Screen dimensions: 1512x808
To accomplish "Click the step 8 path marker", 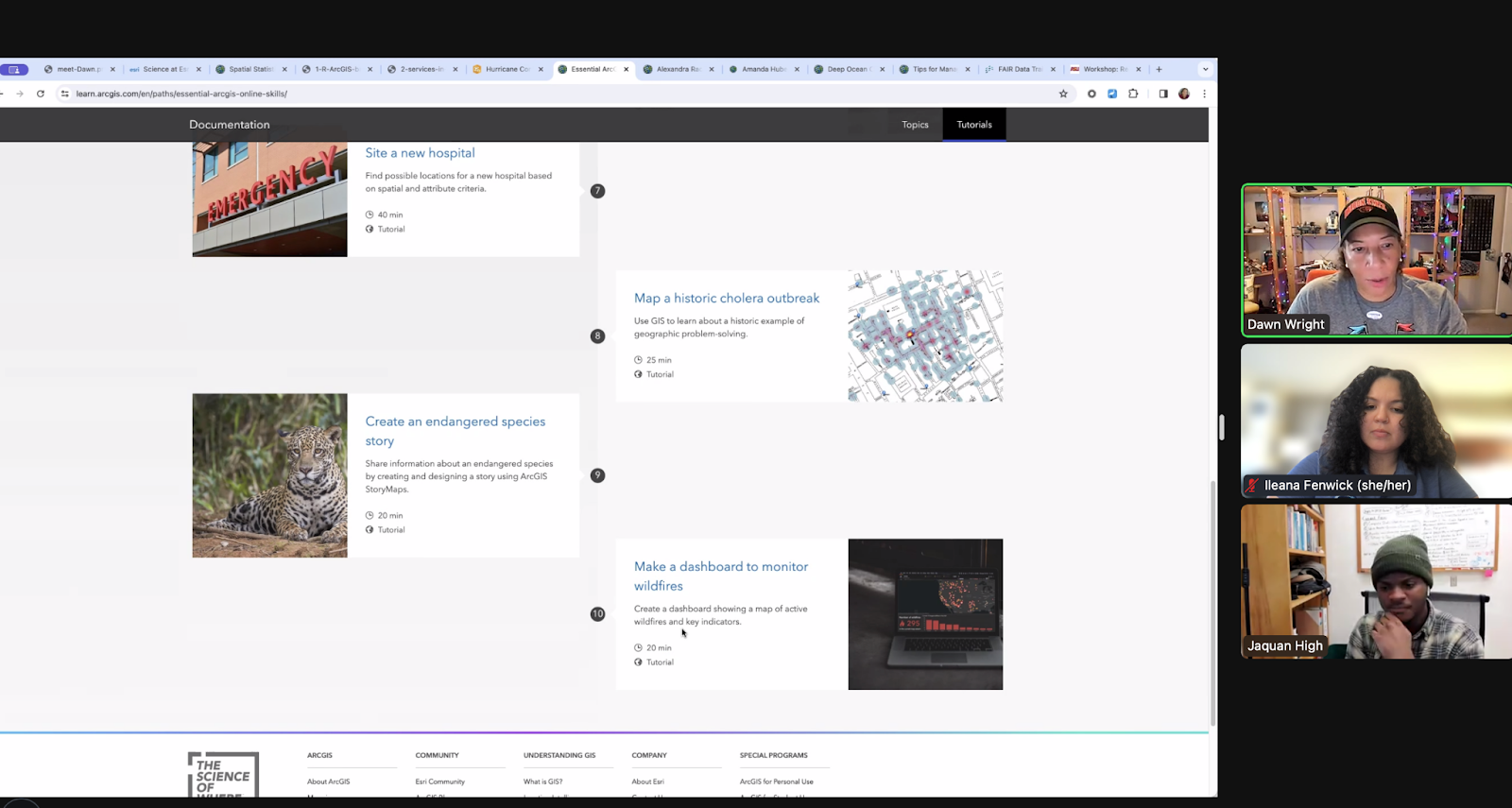I will coord(597,336).
